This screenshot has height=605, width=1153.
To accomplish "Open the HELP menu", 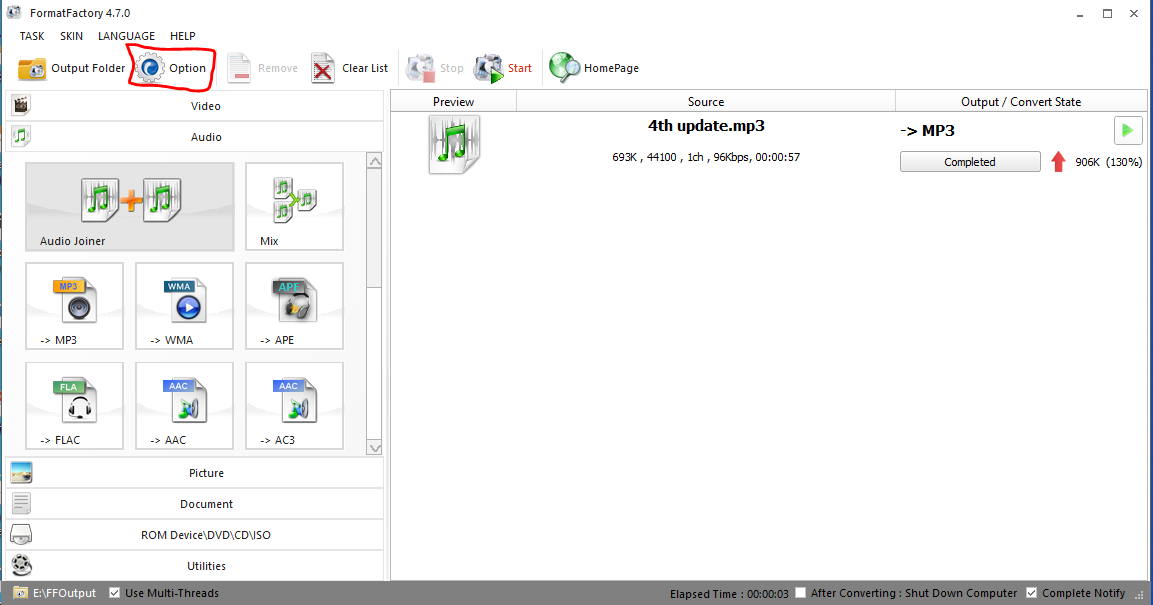I will pyautogui.click(x=182, y=36).
